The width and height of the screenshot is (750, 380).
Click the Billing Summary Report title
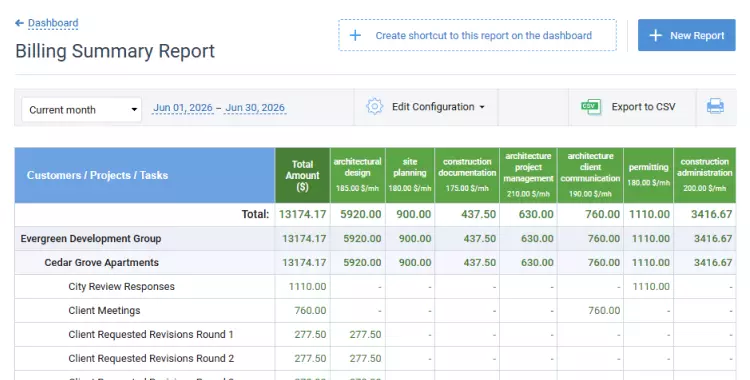click(x=115, y=51)
